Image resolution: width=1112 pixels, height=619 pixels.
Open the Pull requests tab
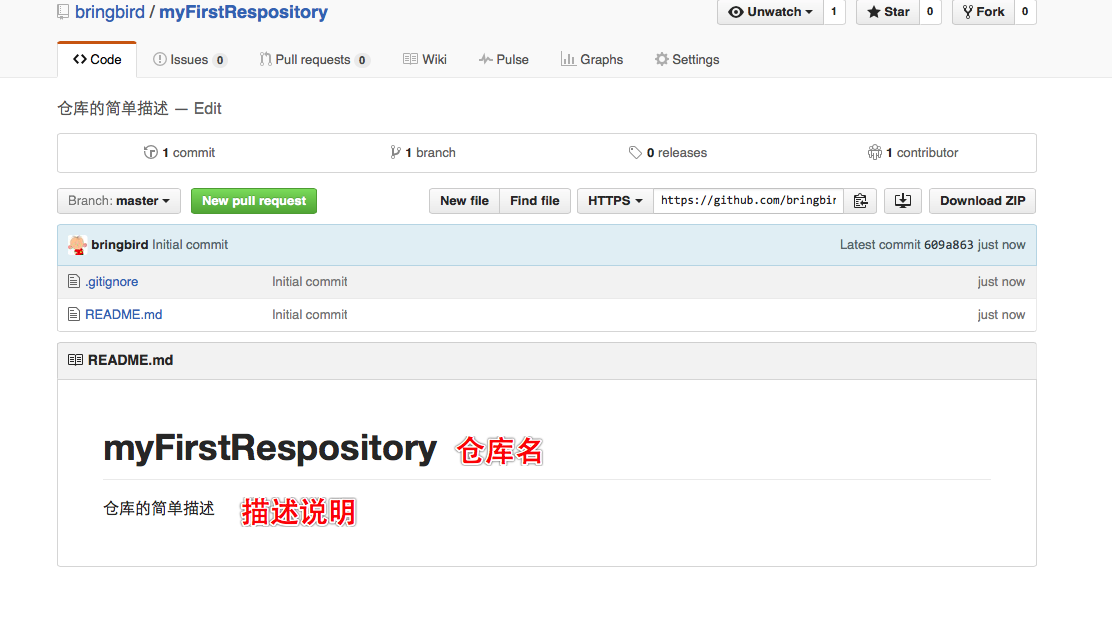point(314,60)
